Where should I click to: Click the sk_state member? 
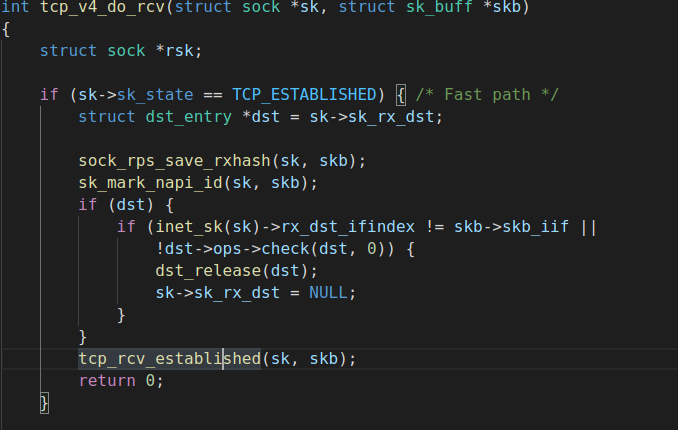155,95
